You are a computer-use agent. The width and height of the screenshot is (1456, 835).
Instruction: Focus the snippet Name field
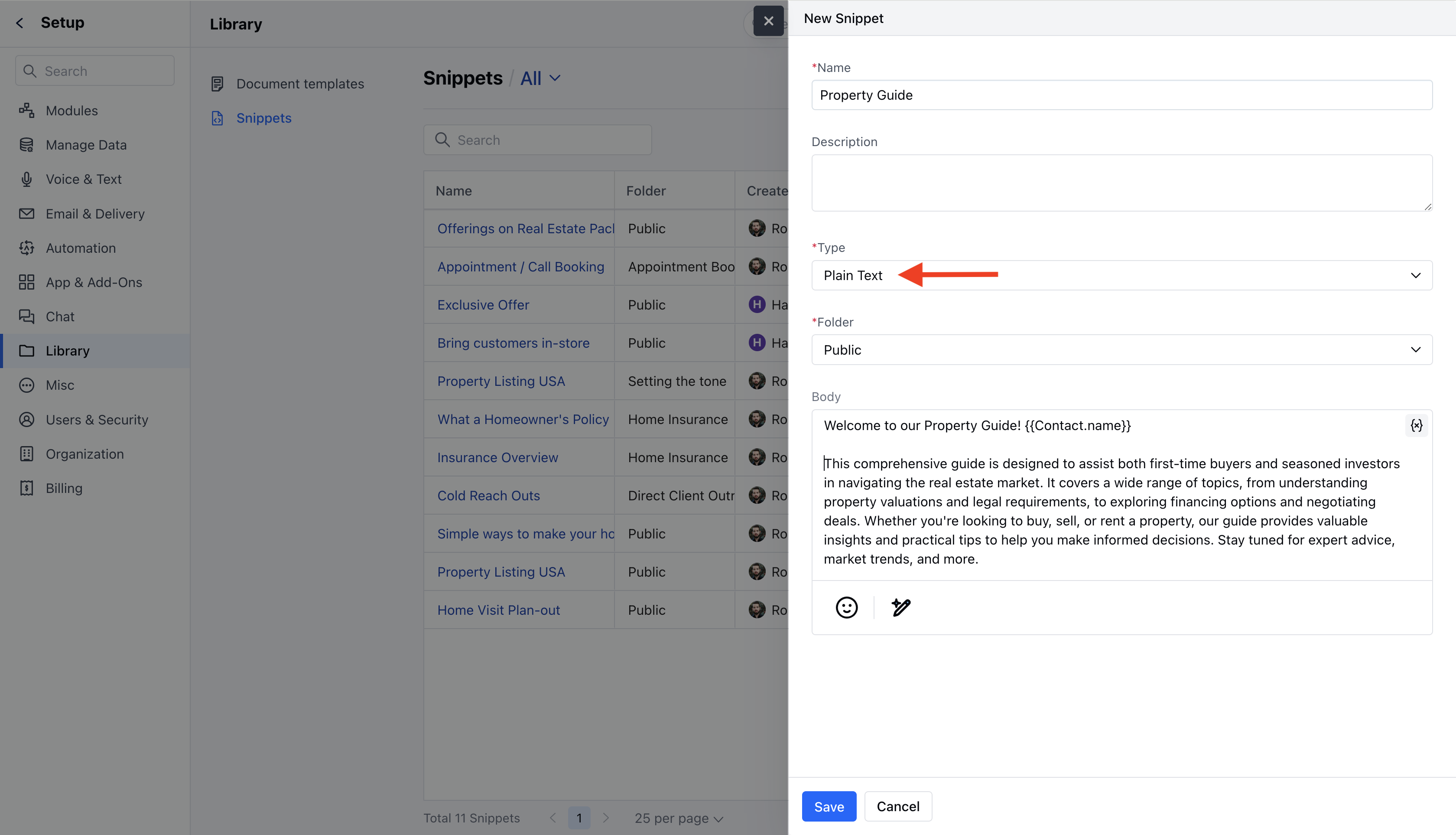click(1121, 95)
